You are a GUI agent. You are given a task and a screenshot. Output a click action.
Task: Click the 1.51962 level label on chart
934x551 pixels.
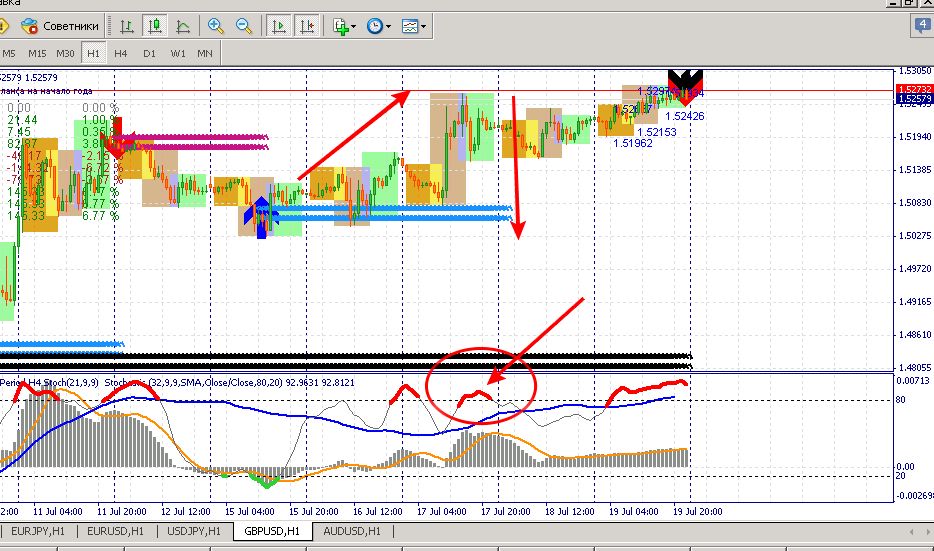click(633, 144)
